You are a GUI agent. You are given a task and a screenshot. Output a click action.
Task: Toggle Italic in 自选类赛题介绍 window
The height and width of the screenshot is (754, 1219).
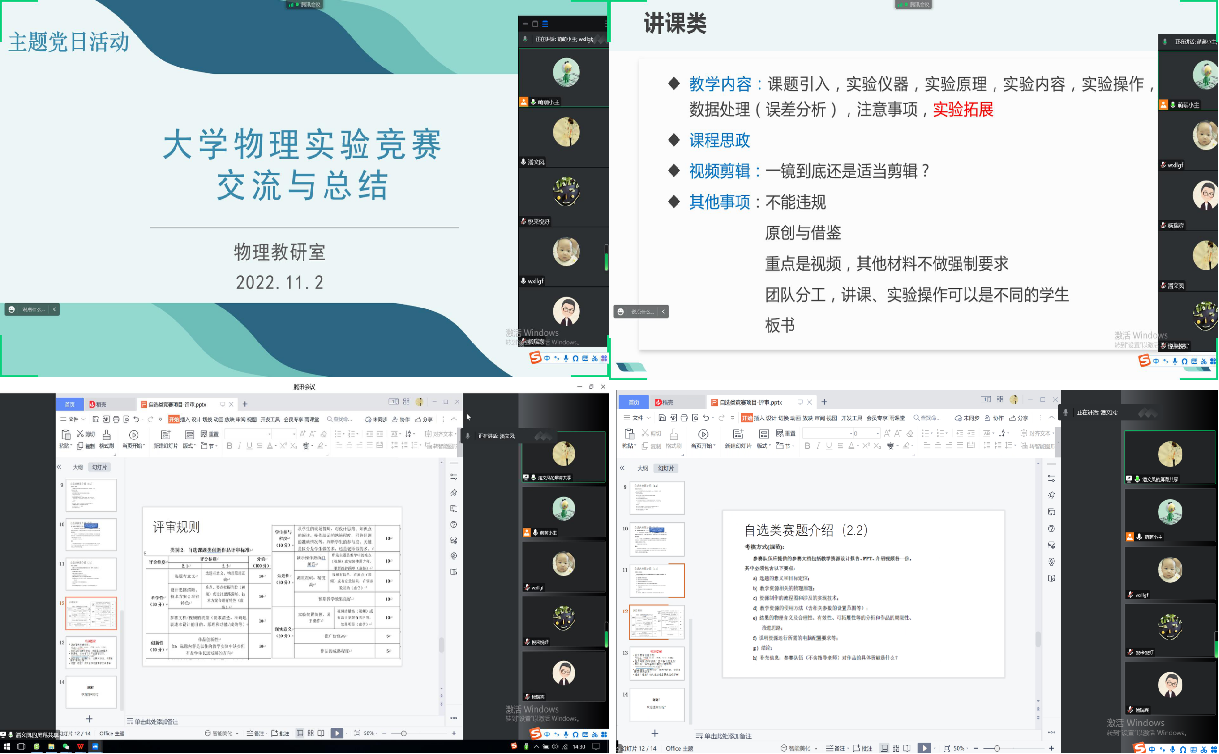tap(818, 445)
